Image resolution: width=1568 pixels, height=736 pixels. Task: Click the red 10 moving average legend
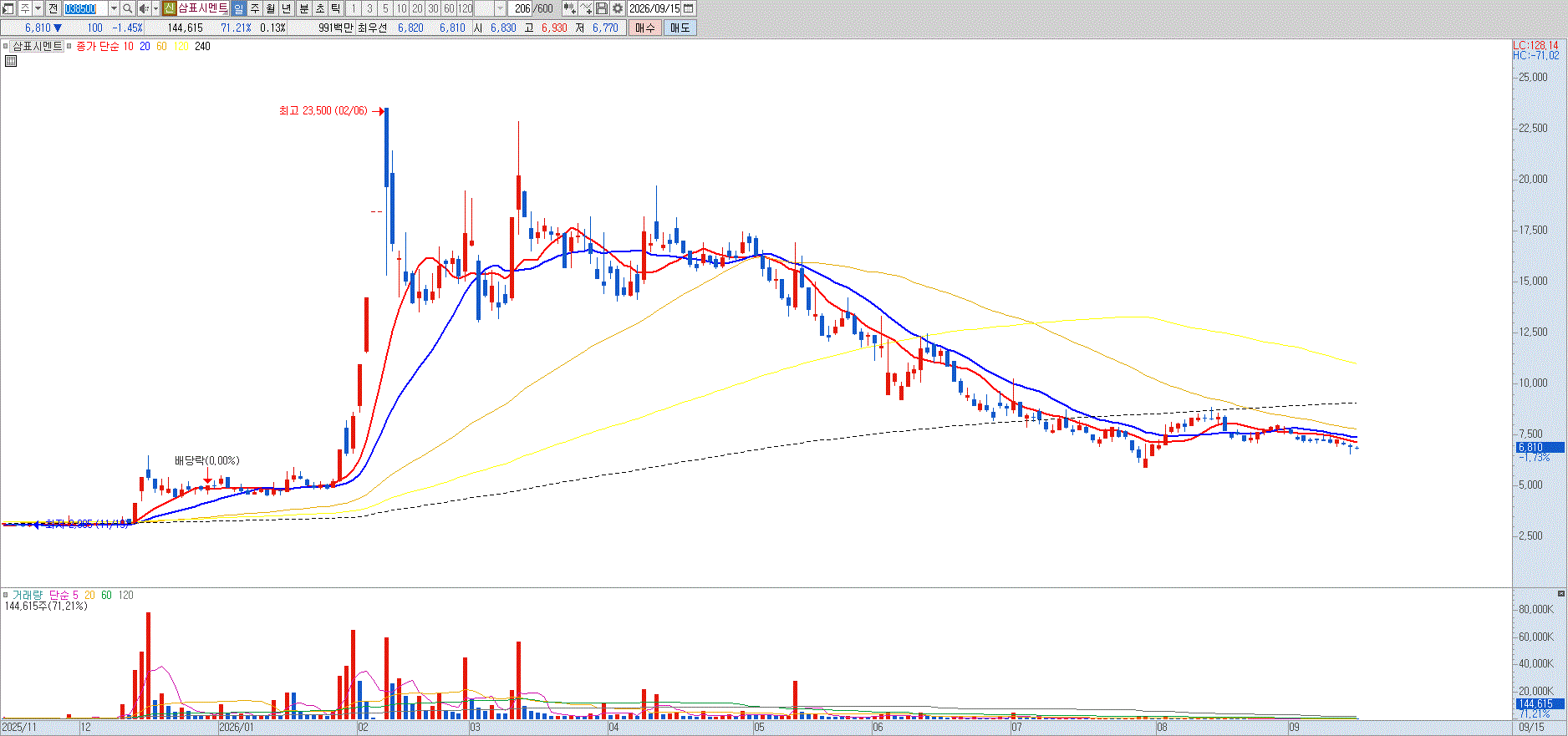[x=128, y=46]
